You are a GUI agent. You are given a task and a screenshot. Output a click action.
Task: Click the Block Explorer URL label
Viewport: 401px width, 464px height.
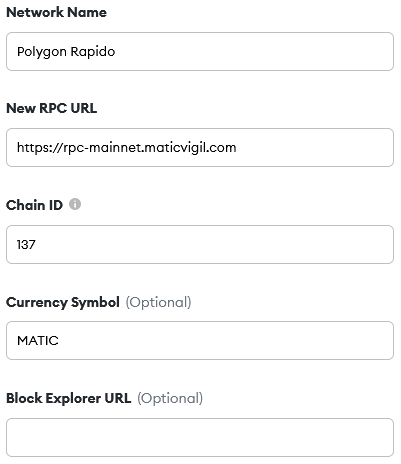tap(69, 398)
